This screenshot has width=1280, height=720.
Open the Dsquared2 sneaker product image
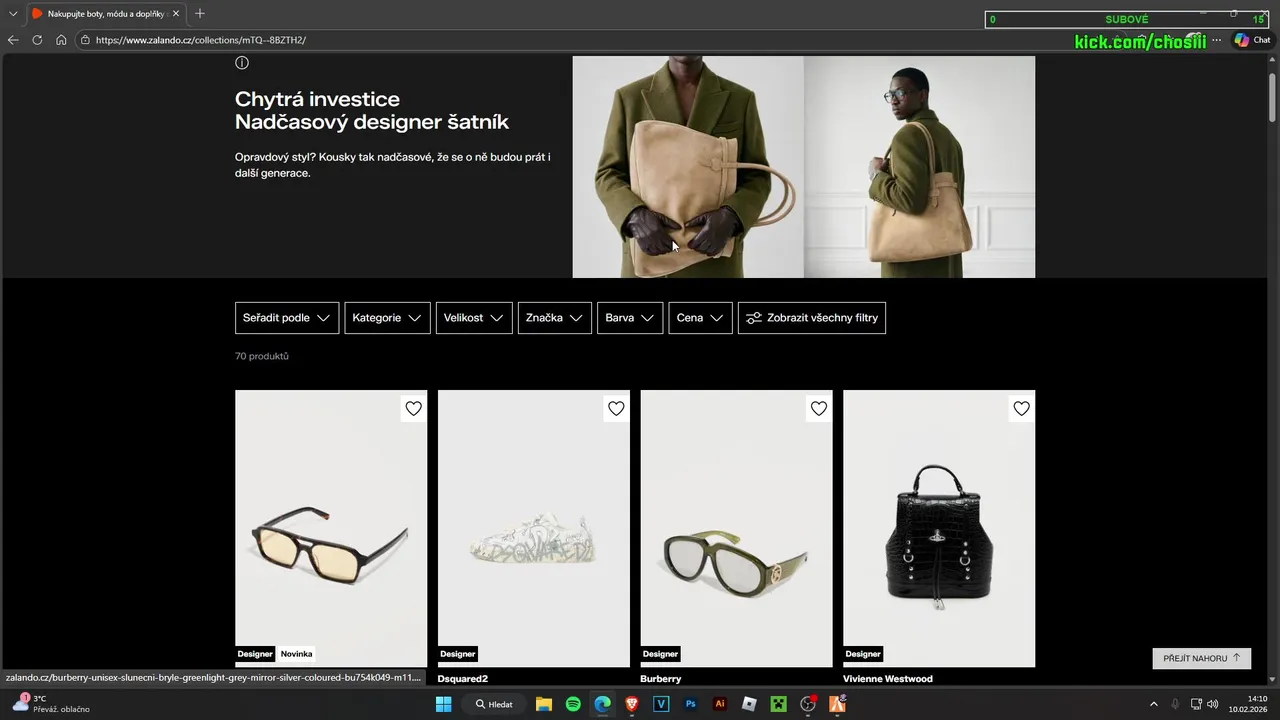pyautogui.click(x=534, y=528)
